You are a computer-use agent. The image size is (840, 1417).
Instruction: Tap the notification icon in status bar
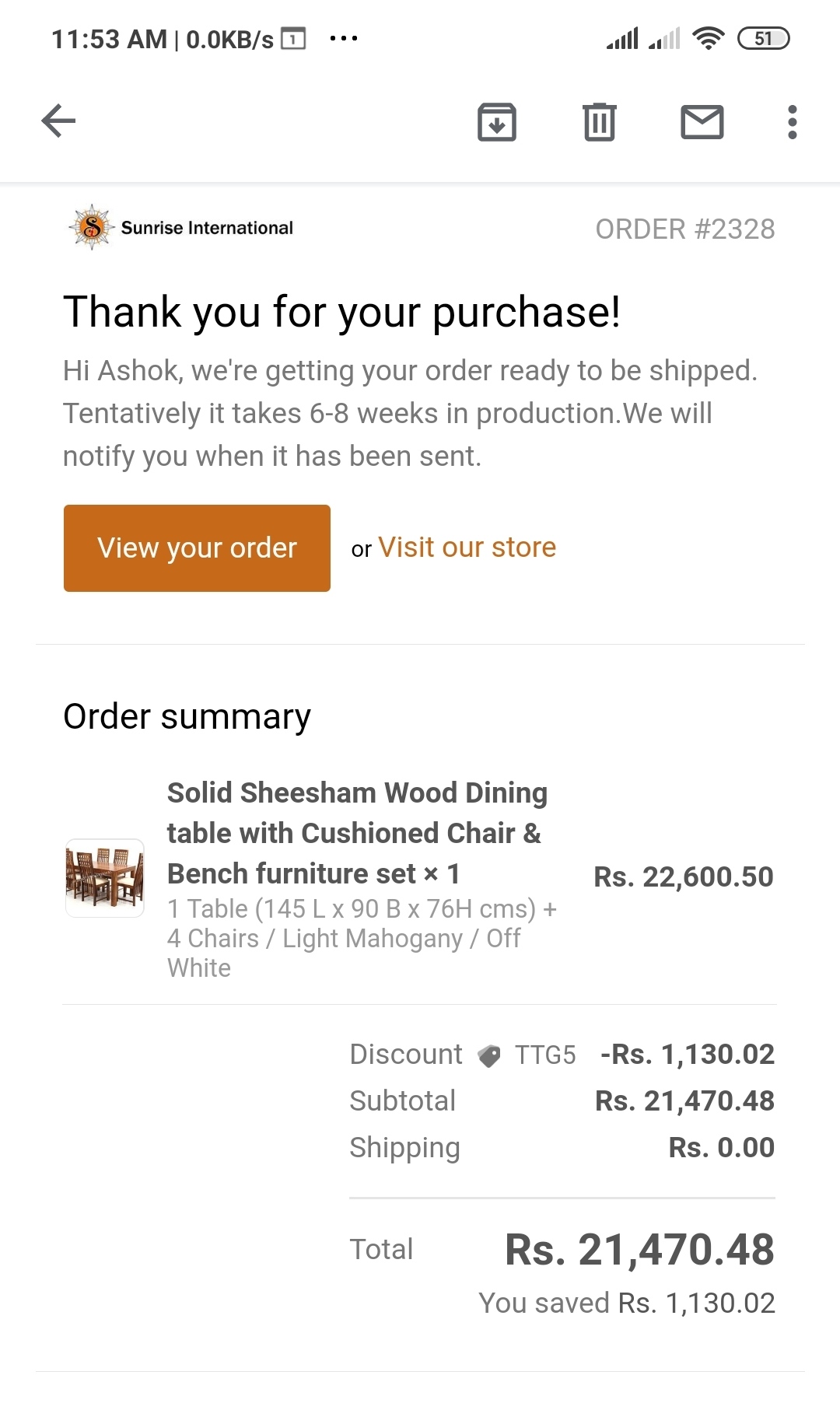[x=293, y=39]
